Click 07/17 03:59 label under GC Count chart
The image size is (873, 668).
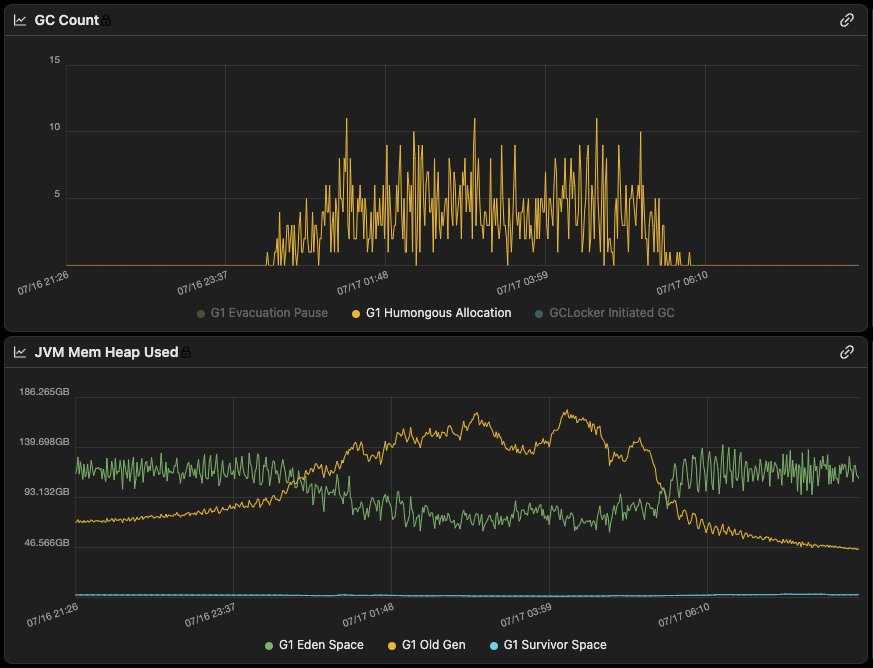point(522,283)
